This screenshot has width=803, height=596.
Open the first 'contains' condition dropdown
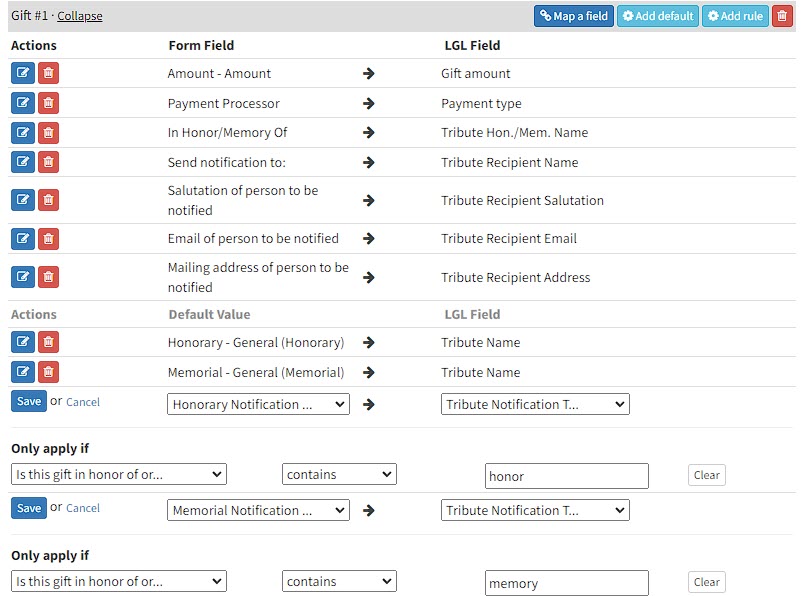pos(339,474)
